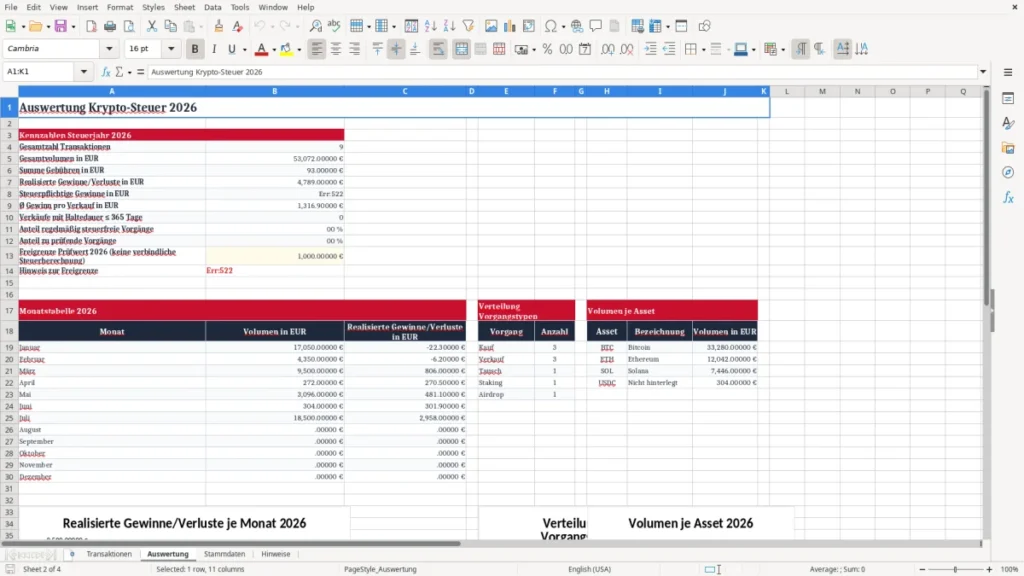Screen dimensions: 1024x576
Task: Format the cell as percent
Action: (547, 49)
